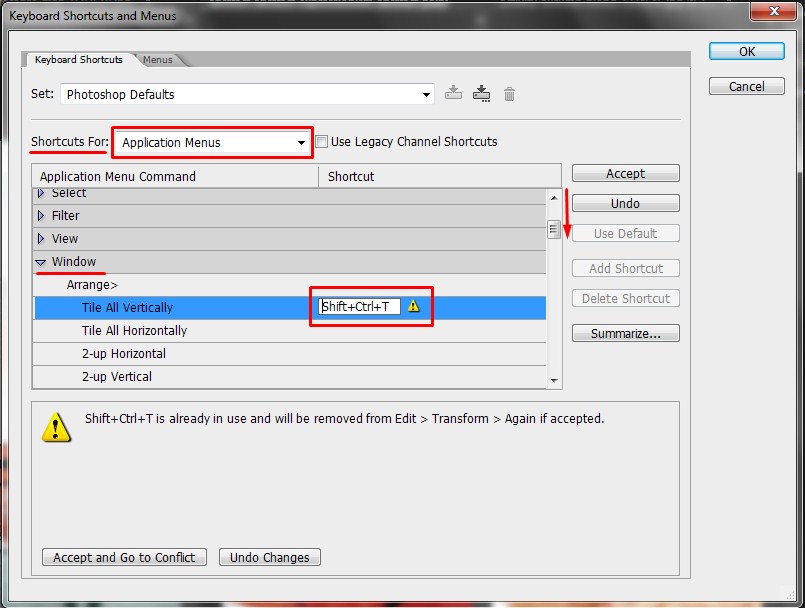This screenshot has height=608, width=805.
Task: Click the trash delete set icon
Action: click(509, 94)
